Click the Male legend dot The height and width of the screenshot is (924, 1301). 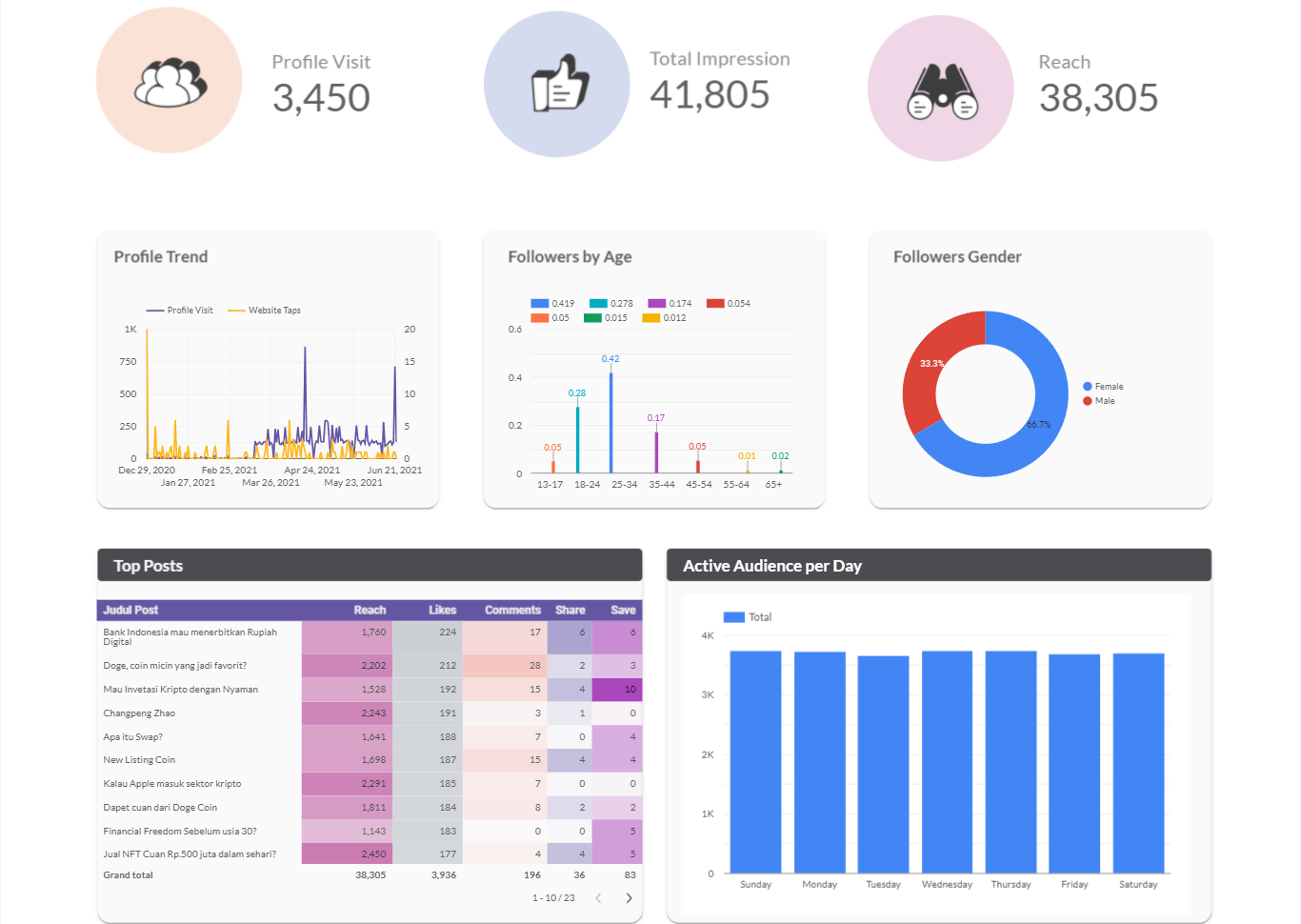click(1088, 401)
